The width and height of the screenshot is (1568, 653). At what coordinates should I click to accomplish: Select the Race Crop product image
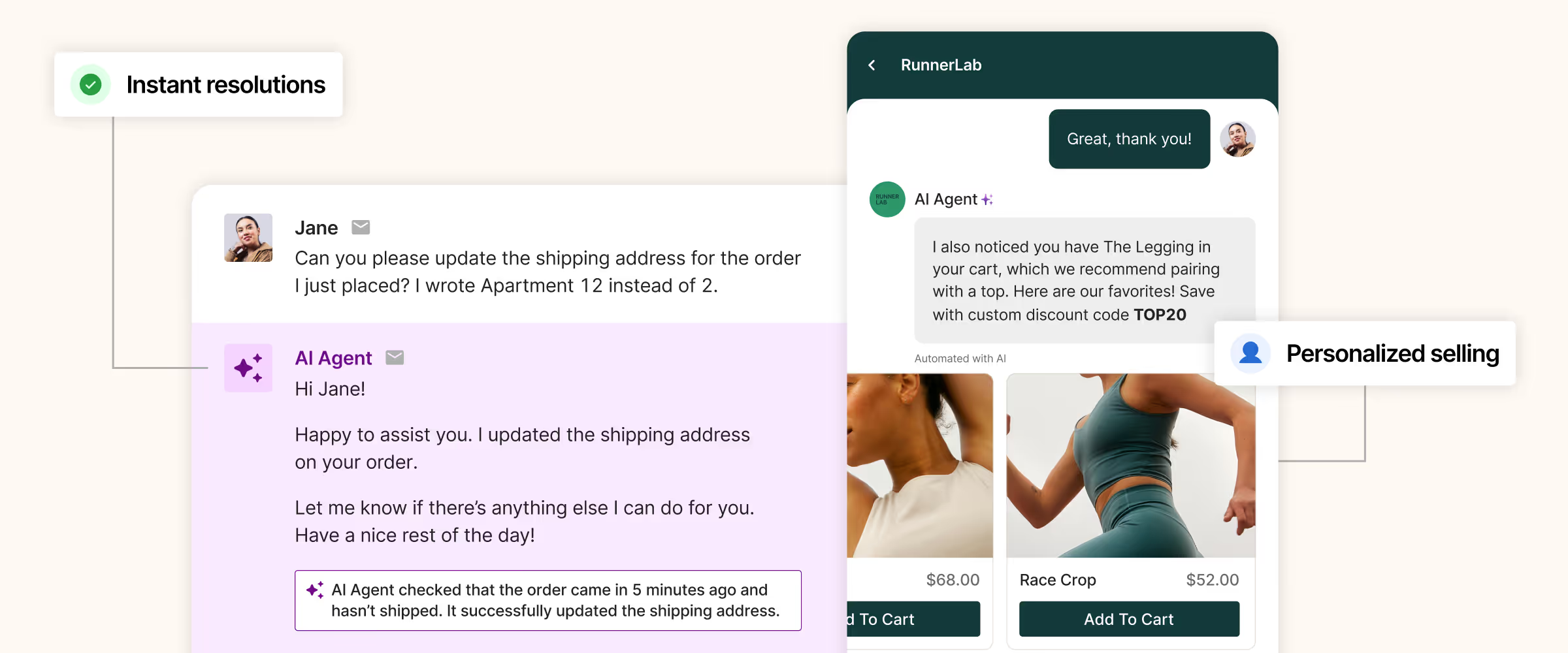coord(1129,467)
